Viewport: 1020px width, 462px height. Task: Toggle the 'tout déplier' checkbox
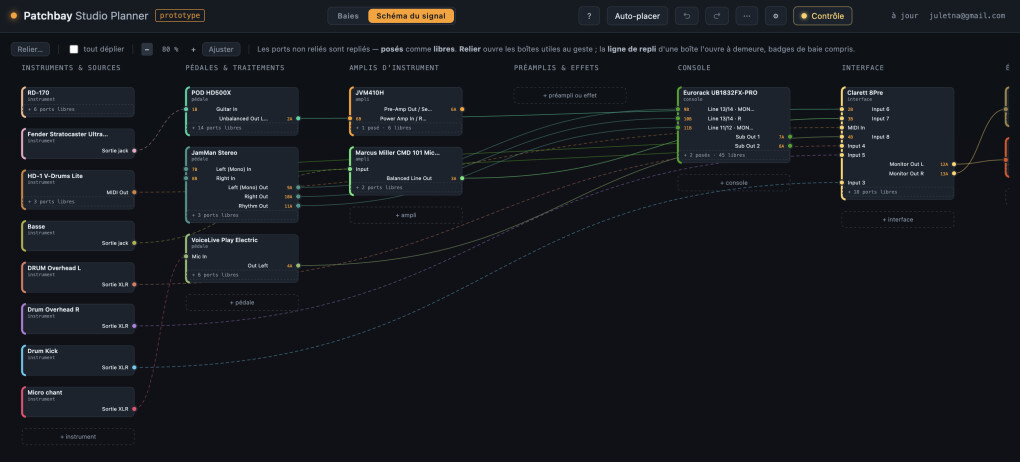74,49
